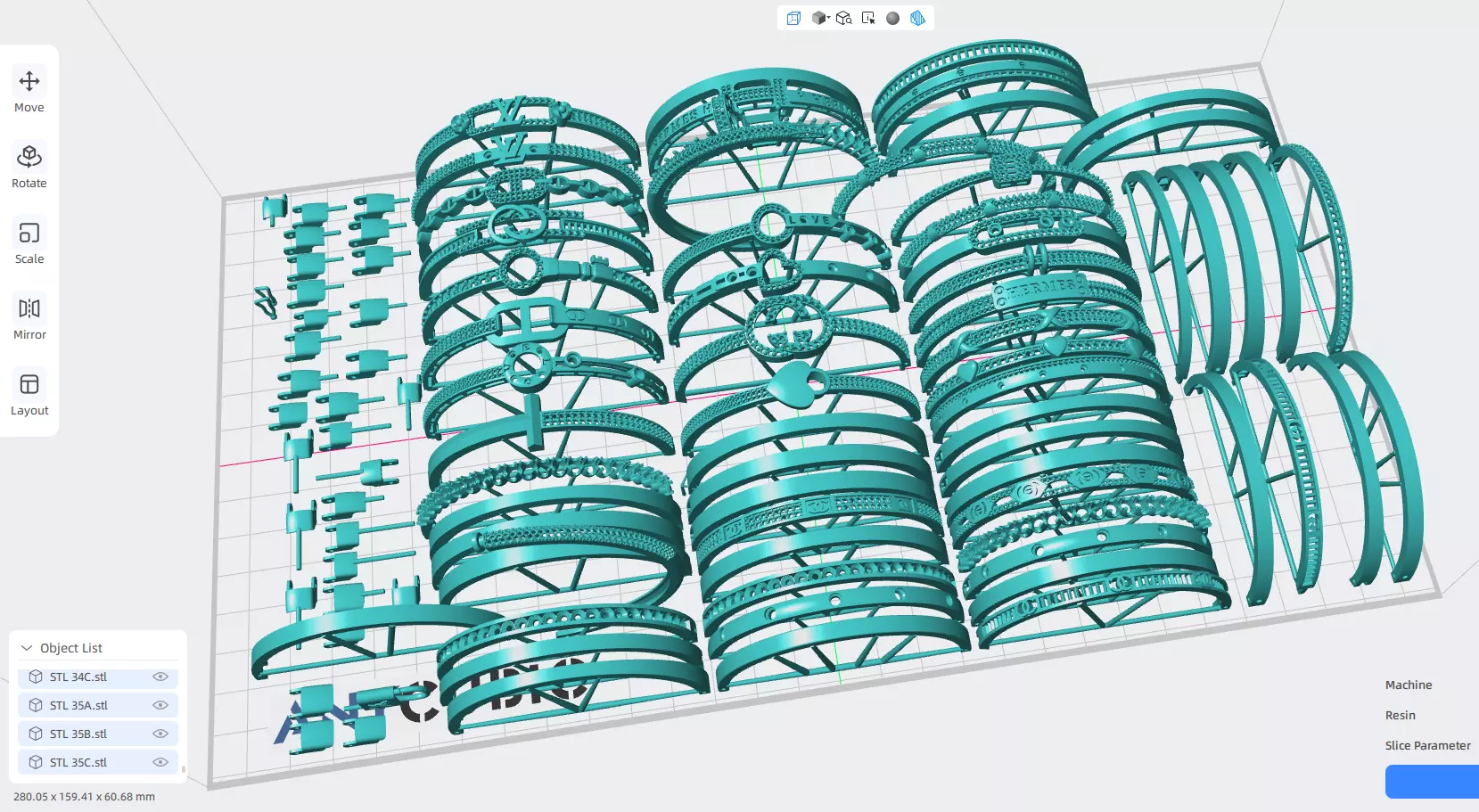
Task: Select STL 35C.stl in the object list
Action: (98, 762)
